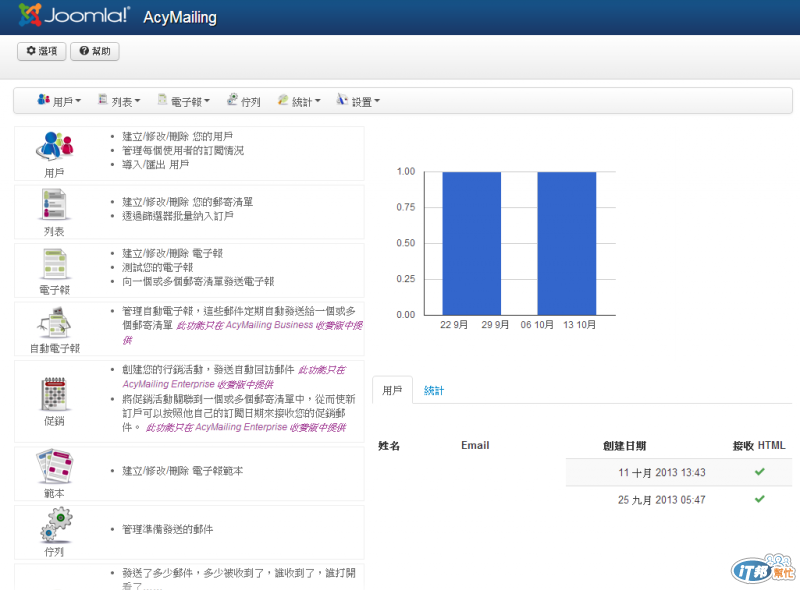This screenshot has width=800, height=590.
Task: Open the 佇列 menu item
Action: pos(244,101)
